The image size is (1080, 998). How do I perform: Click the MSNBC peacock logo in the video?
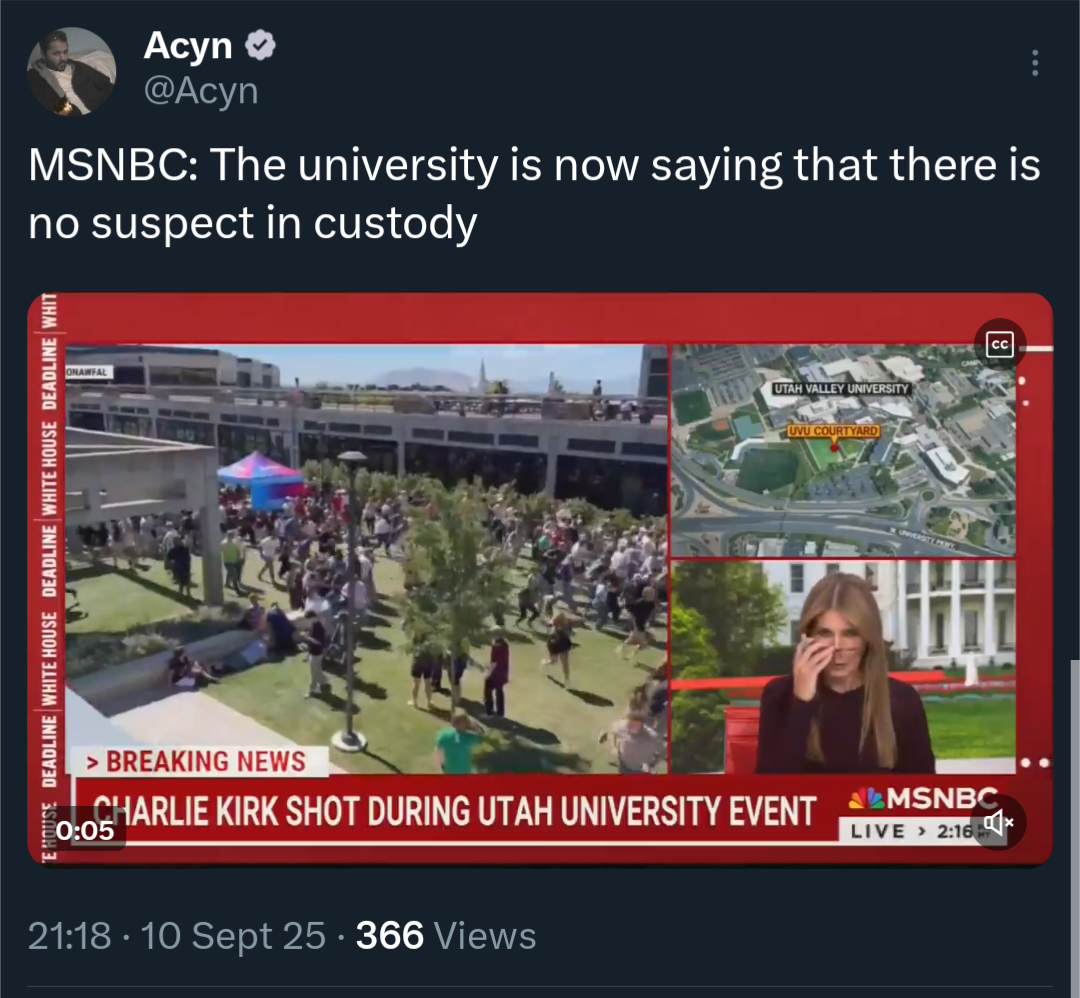[x=865, y=798]
